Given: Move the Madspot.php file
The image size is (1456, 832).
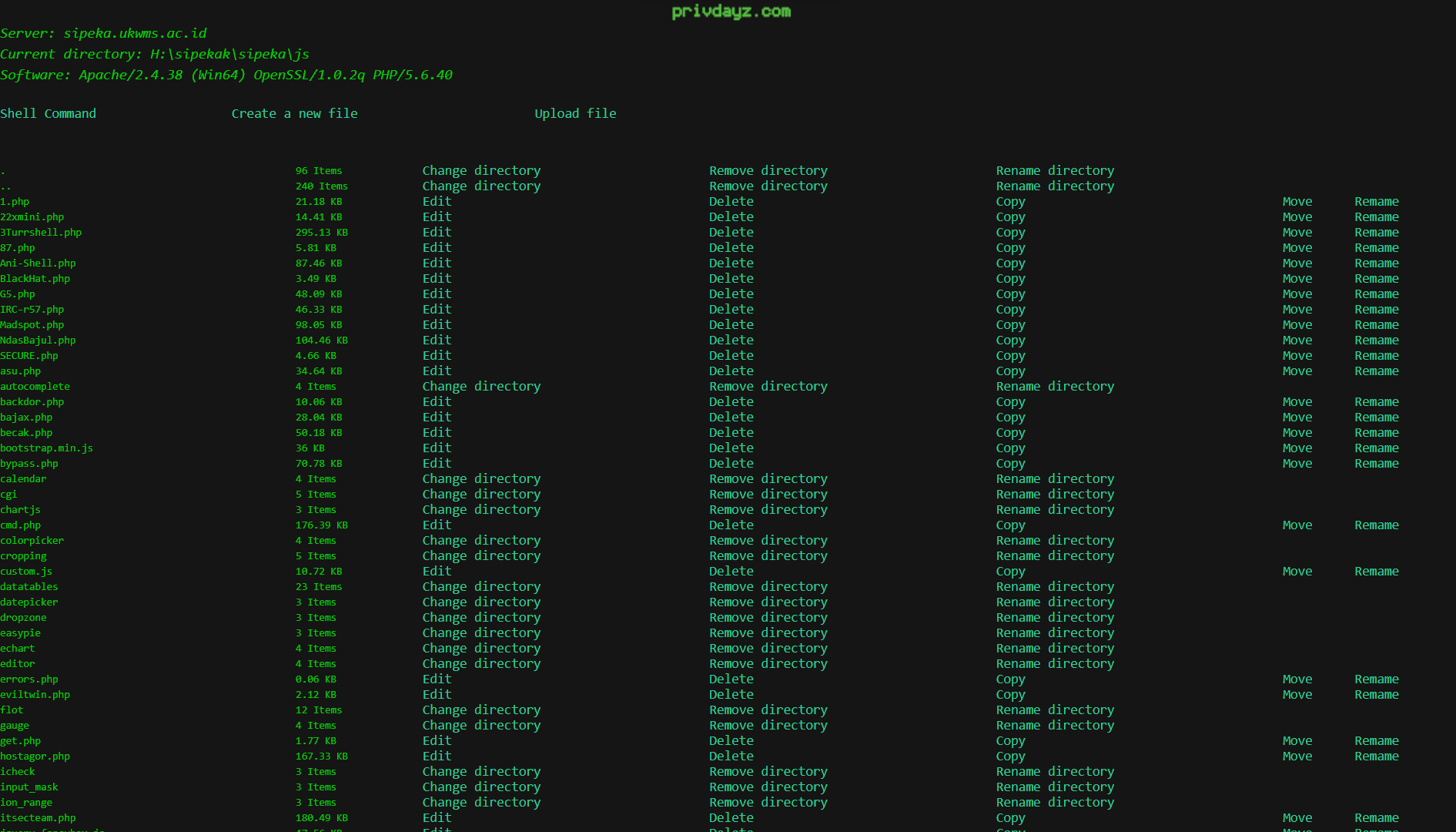Looking at the screenshot, I should [1297, 324].
